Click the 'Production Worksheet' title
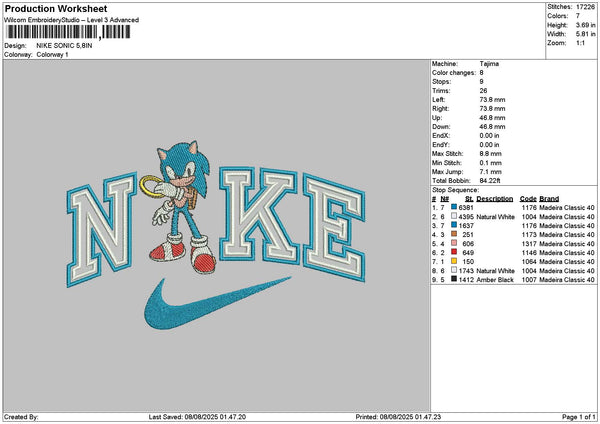This screenshot has height=424, width=600. tap(56, 9)
